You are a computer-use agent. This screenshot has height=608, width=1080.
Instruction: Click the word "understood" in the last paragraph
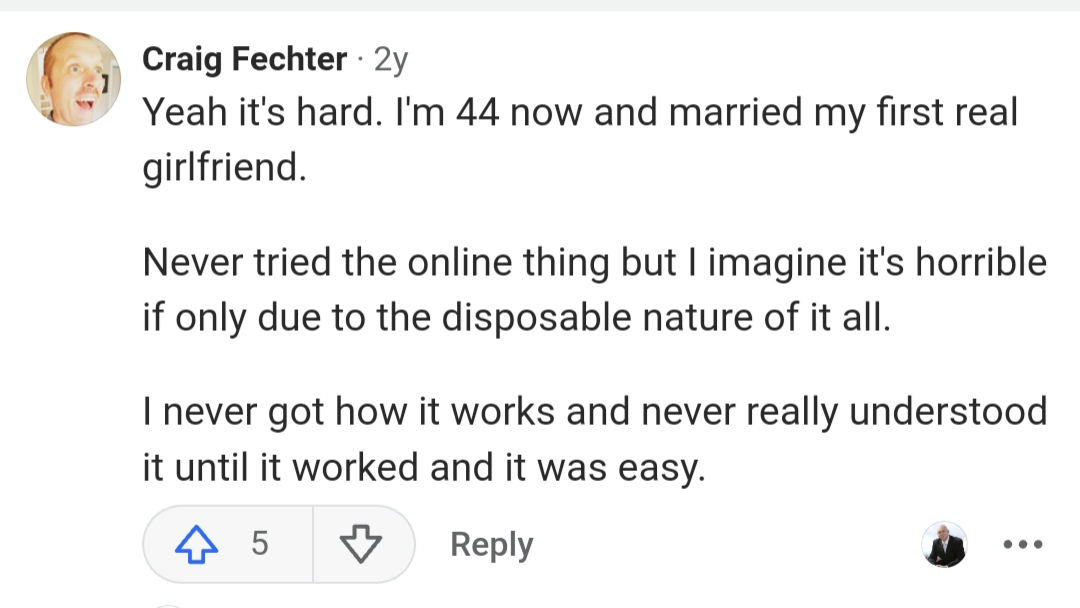[948, 412]
